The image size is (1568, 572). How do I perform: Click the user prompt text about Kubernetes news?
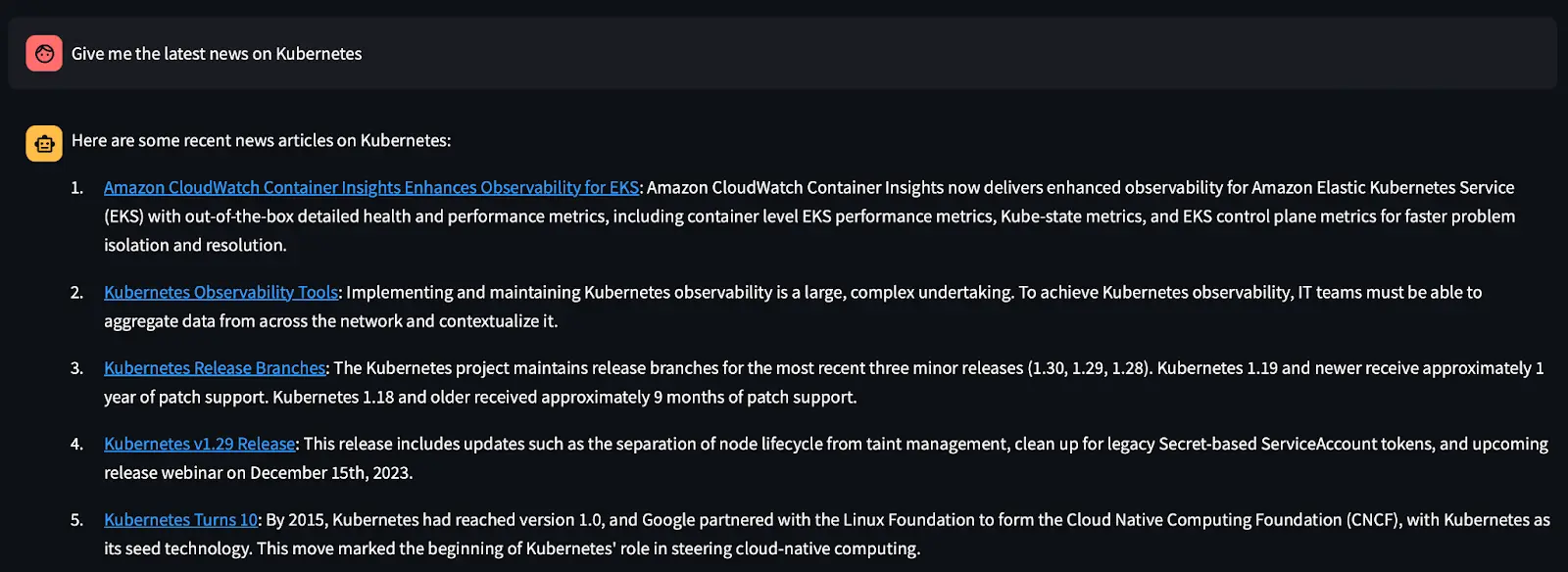coord(217,54)
